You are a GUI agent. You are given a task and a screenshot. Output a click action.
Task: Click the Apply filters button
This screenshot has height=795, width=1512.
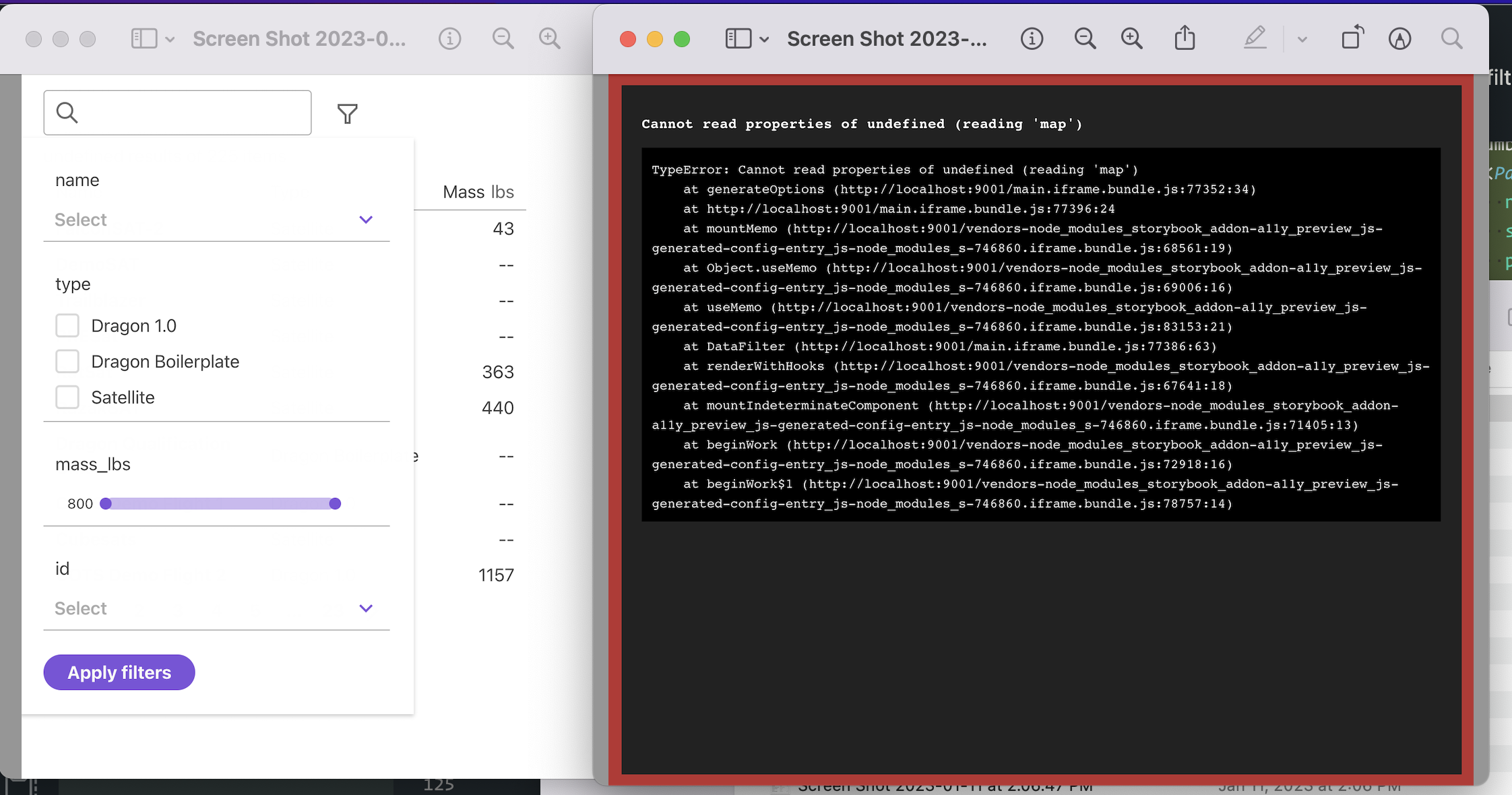[x=119, y=672]
